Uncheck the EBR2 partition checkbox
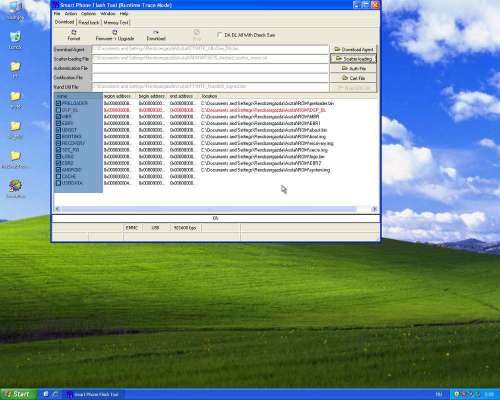500x400 pixels. (58, 163)
